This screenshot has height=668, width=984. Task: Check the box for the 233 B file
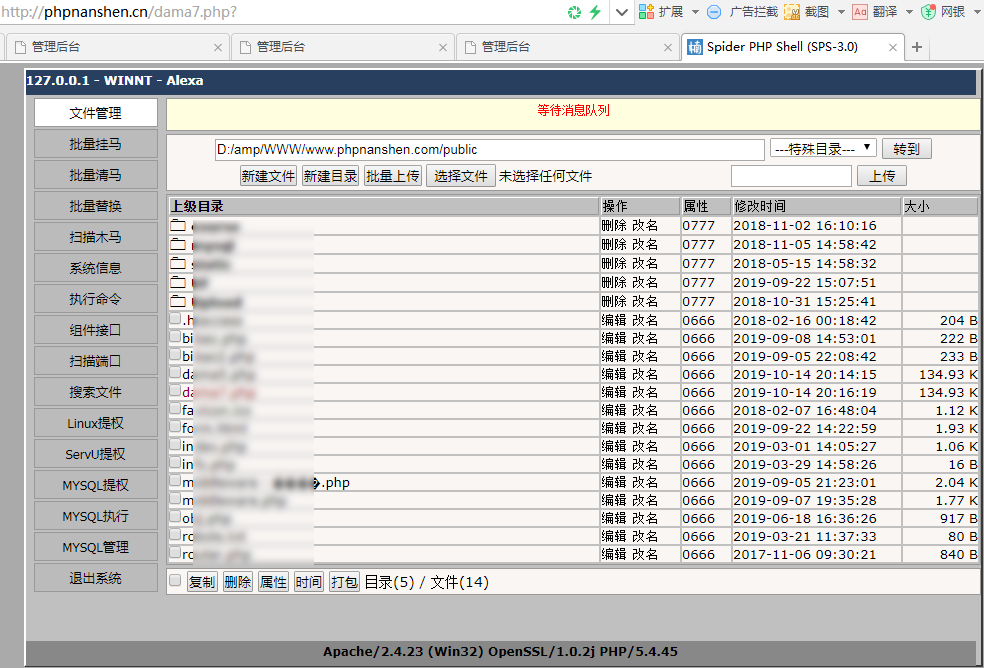(x=175, y=355)
